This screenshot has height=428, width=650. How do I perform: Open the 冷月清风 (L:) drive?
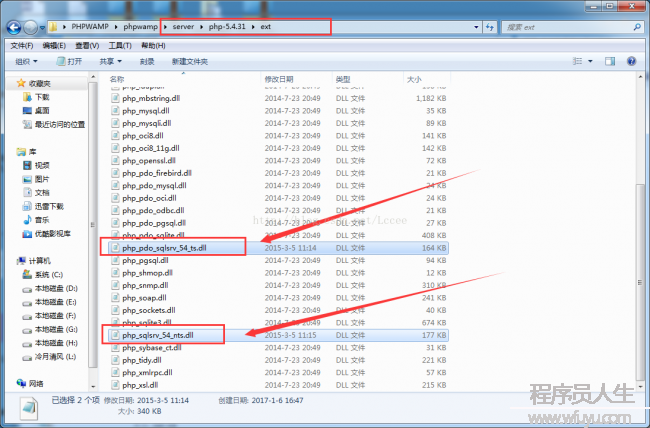coord(55,357)
